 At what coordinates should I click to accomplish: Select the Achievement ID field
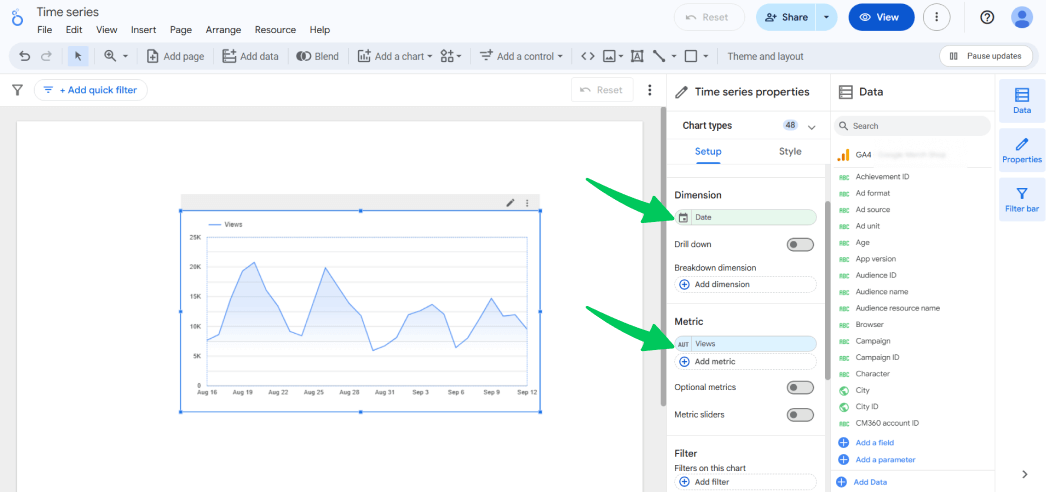(x=882, y=177)
